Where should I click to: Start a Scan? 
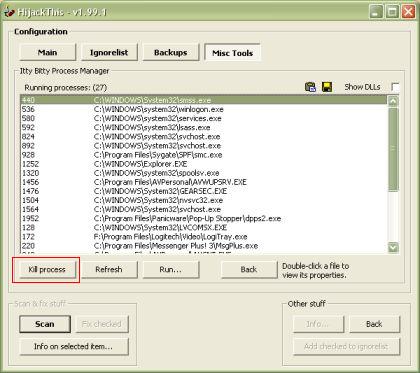pos(45,324)
